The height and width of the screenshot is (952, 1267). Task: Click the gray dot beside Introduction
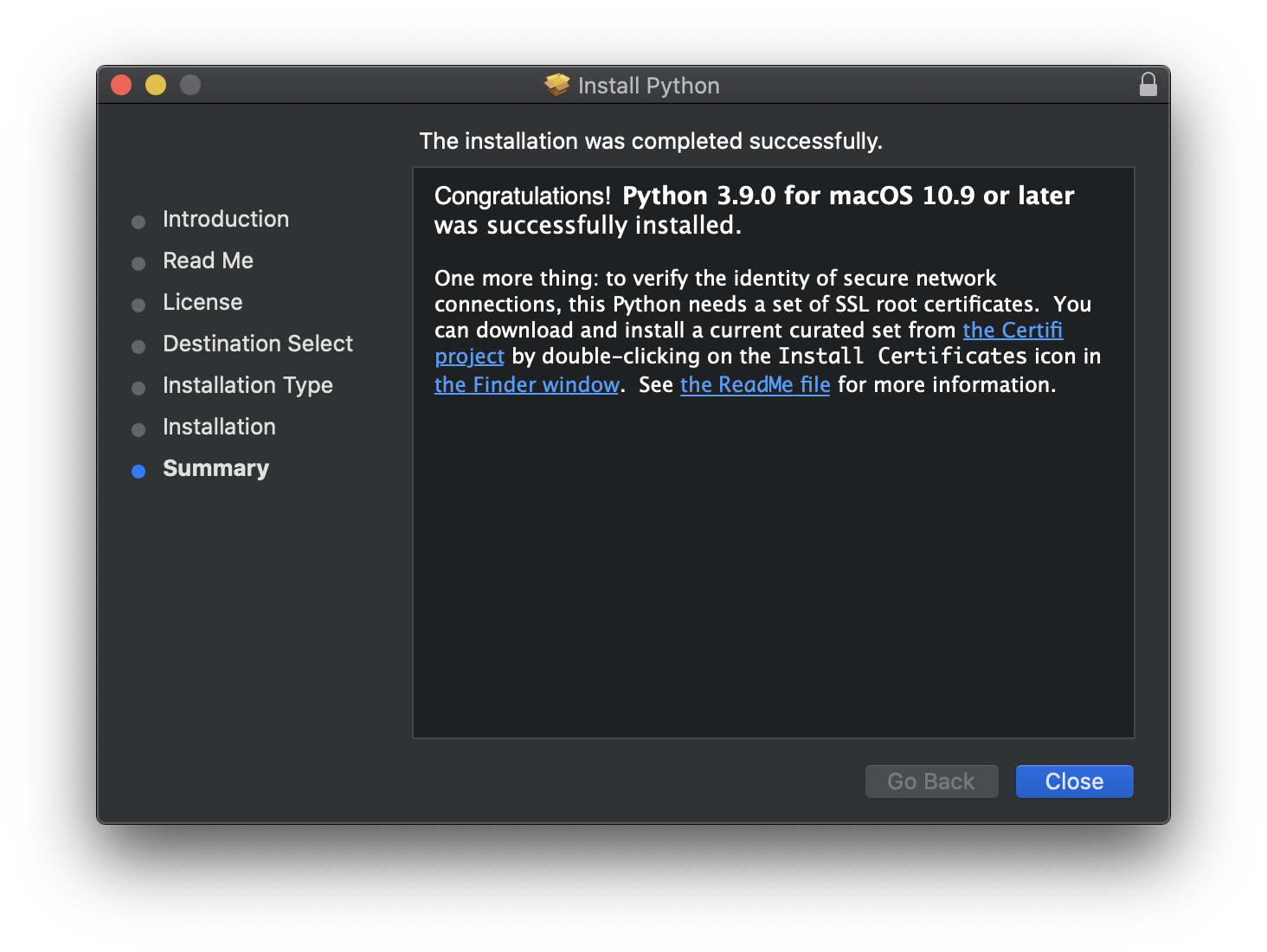click(138, 222)
